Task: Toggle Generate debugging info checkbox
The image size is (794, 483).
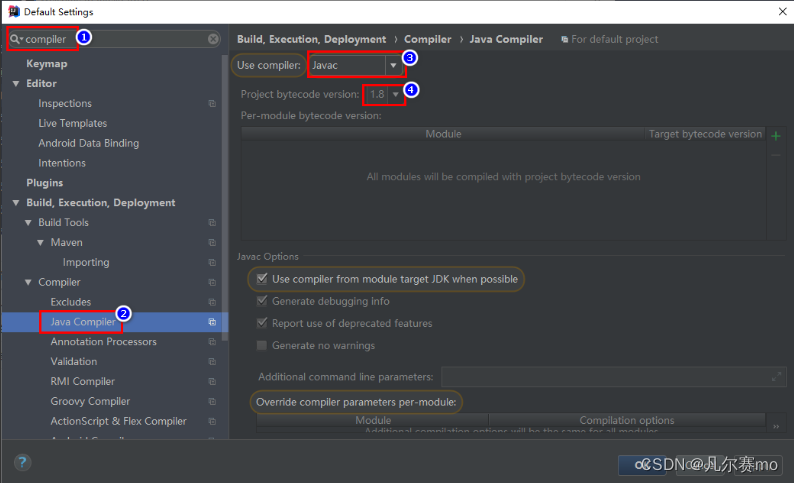Action: click(262, 301)
